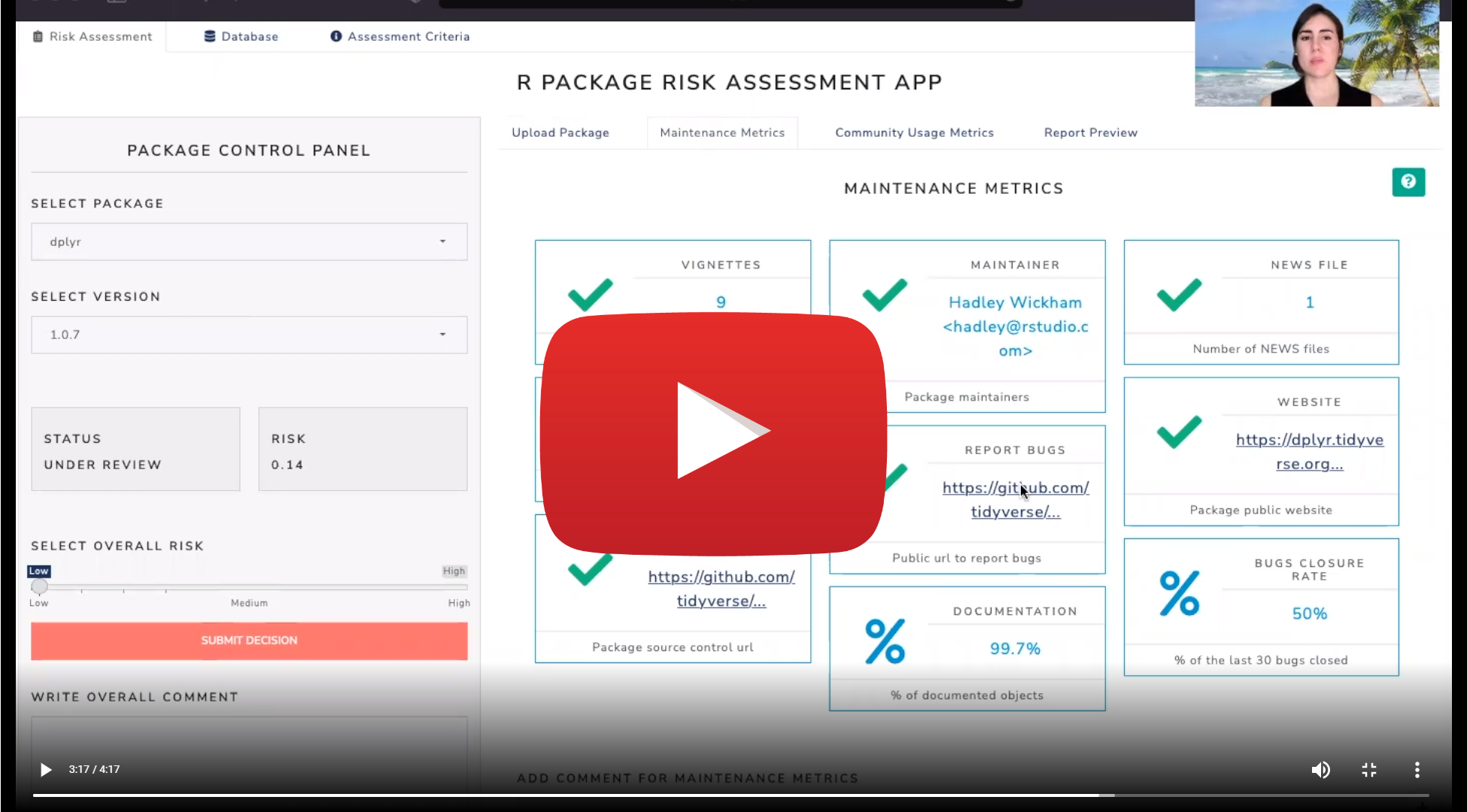This screenshot has height=812, width=1467.
Task: Click the 'Public url to report bugs' caption
Action: [967, 558]
